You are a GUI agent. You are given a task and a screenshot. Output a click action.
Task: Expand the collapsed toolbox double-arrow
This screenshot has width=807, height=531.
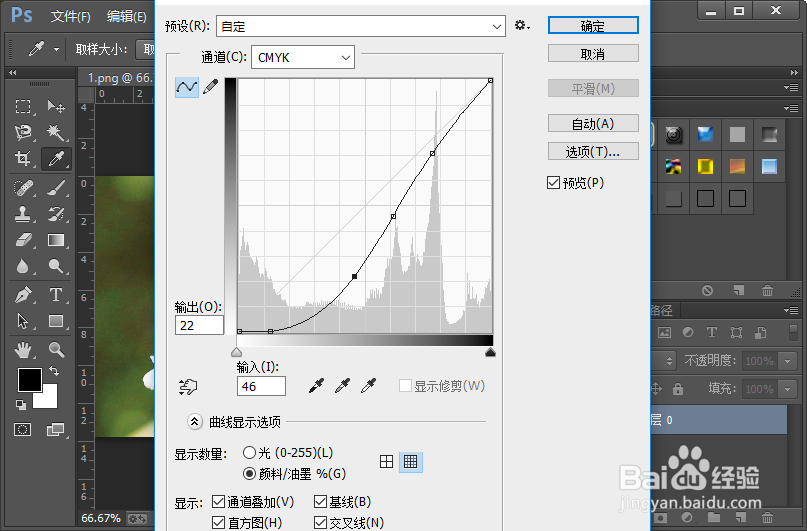(13, 73)
